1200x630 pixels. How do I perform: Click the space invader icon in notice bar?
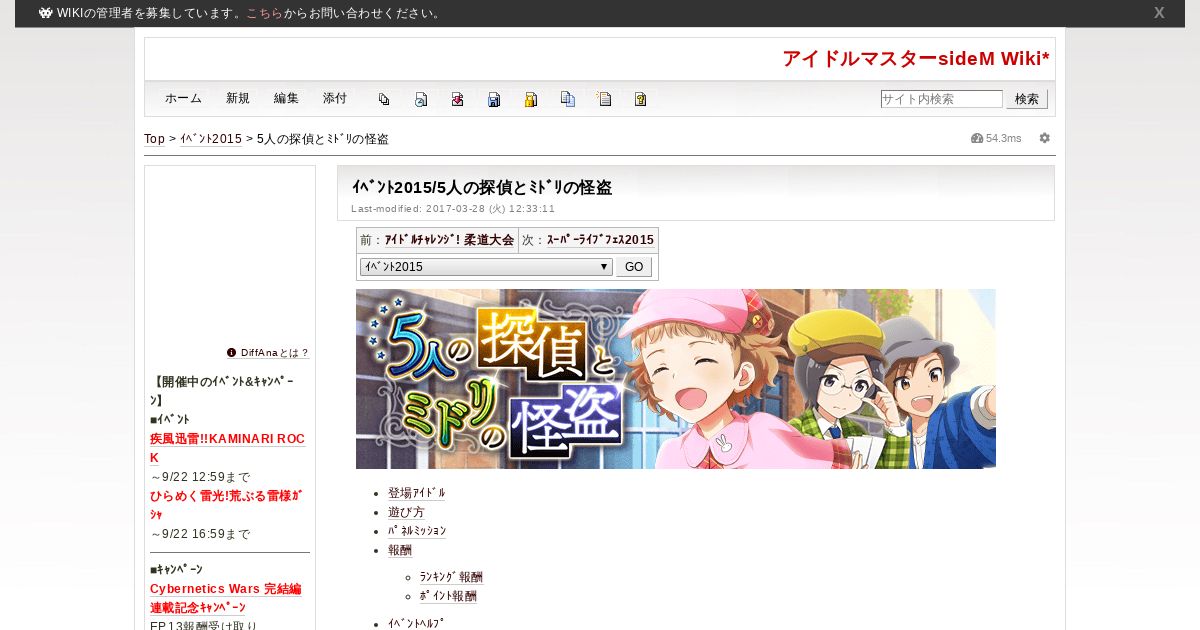pyautogui.click(x=46, y=13)
